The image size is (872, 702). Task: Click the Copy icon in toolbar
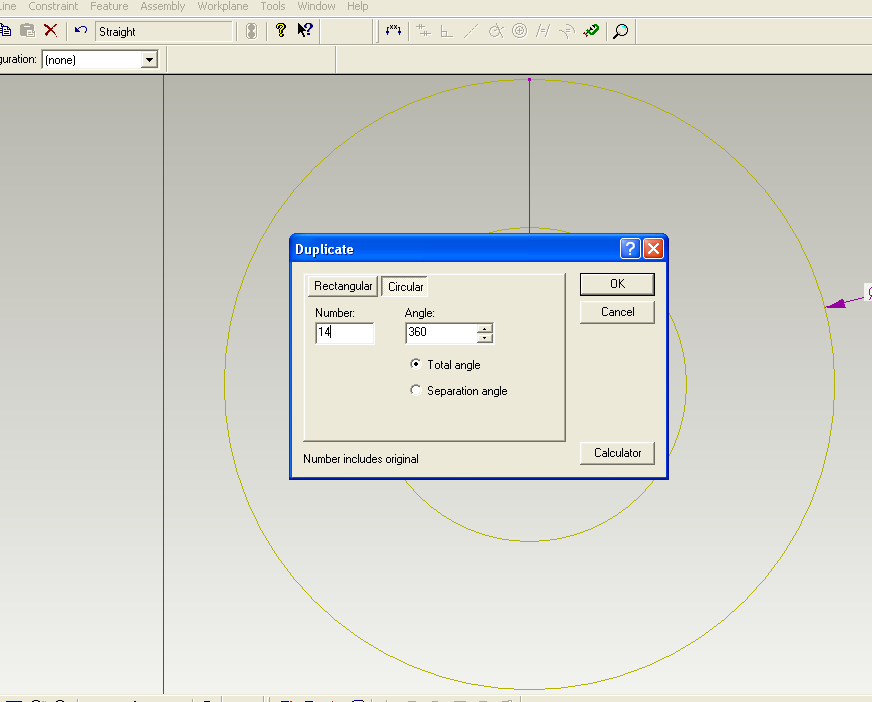click(x=5, y=30)
